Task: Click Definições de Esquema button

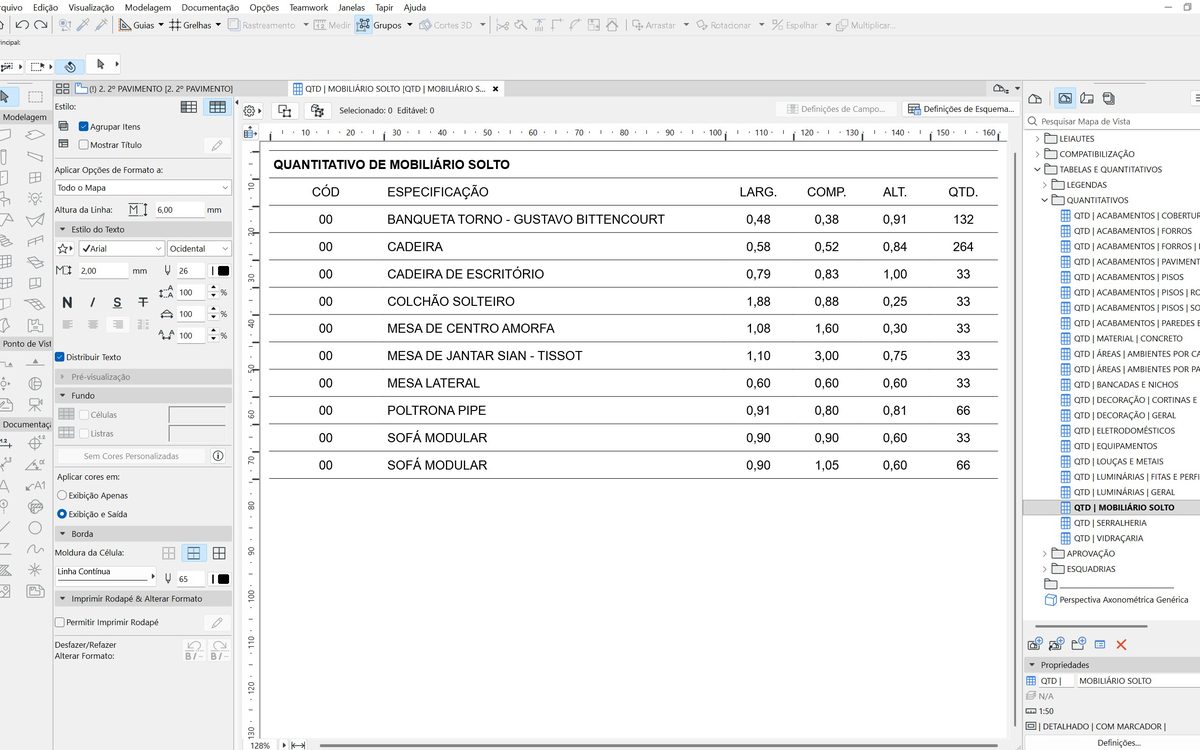Action: 961,109
